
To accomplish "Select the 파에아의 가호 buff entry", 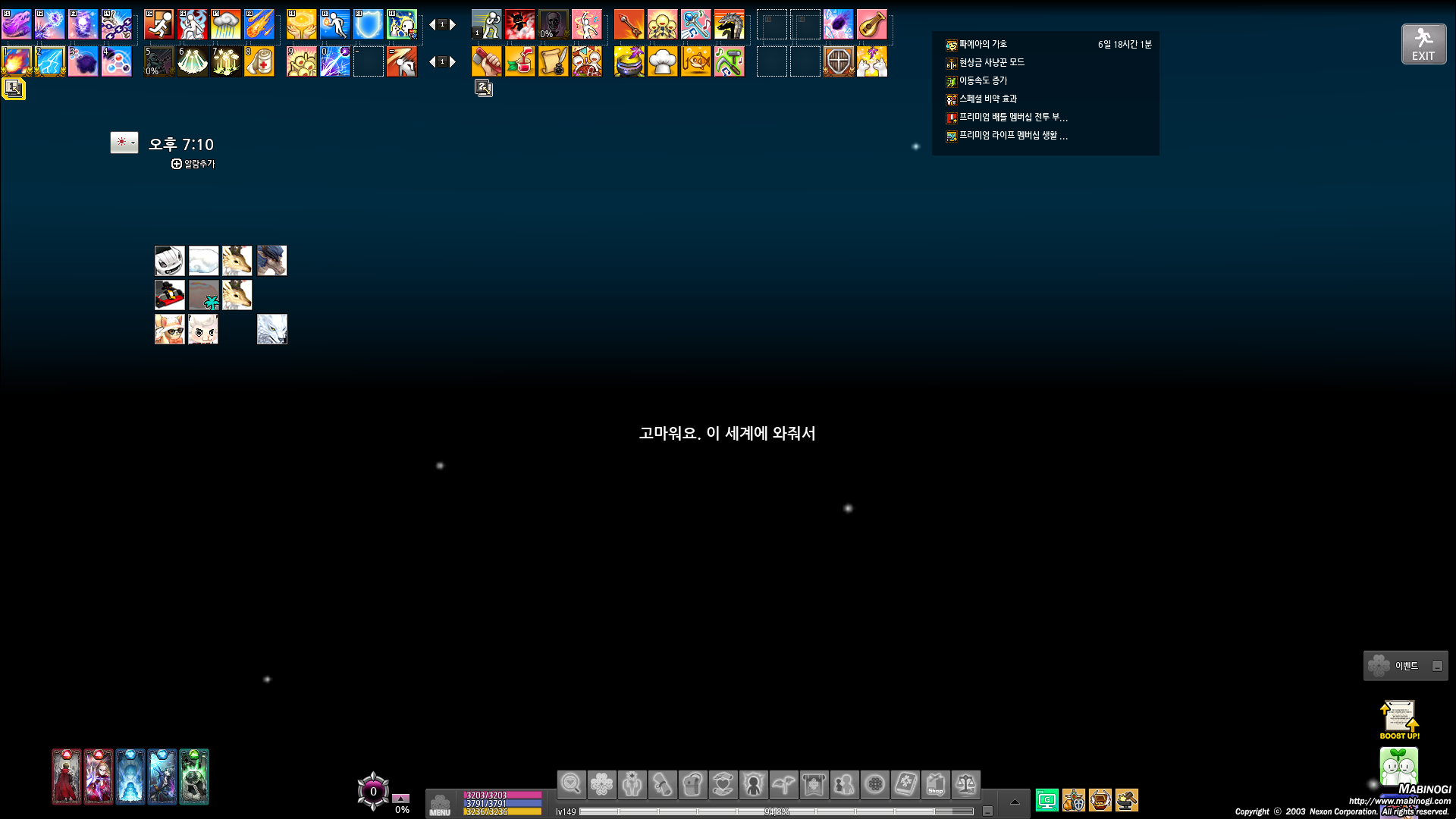I will pos(983,45).
